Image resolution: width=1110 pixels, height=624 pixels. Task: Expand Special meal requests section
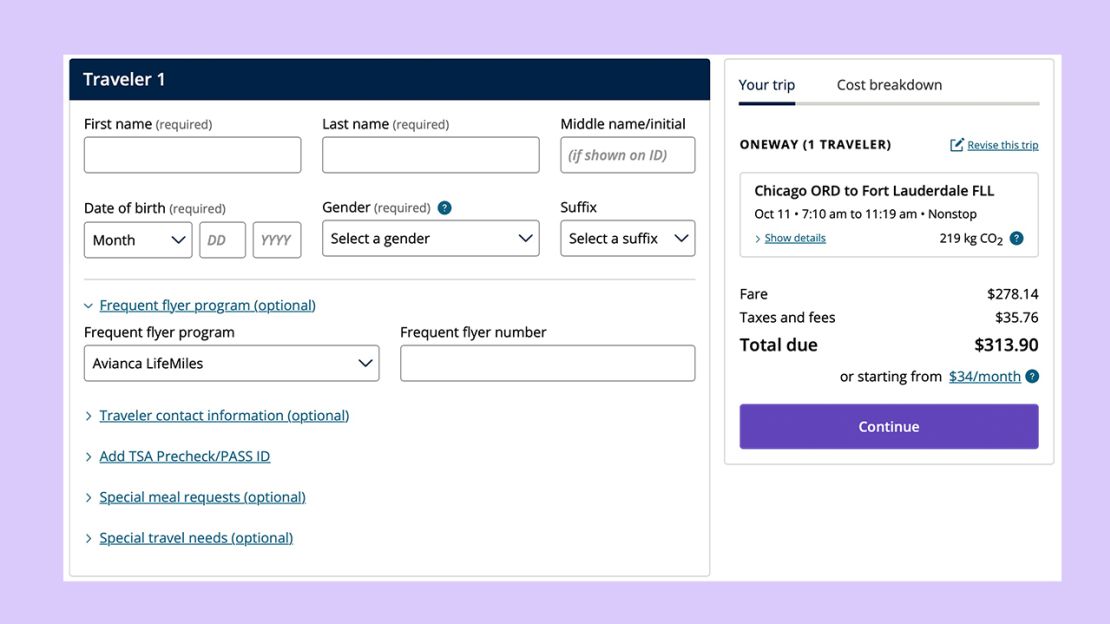tap(202, 497)
